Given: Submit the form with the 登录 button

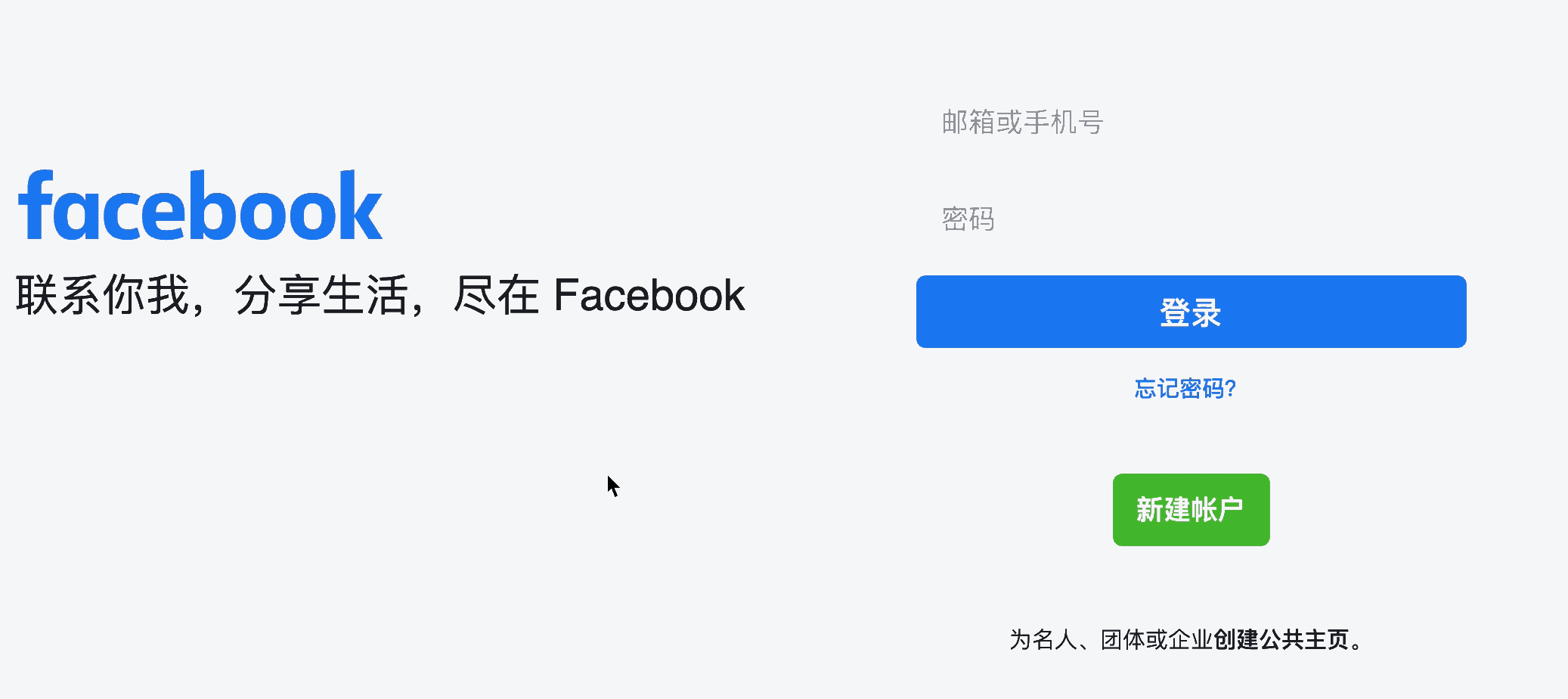Looking at the screenshot, I should 1191,312.
